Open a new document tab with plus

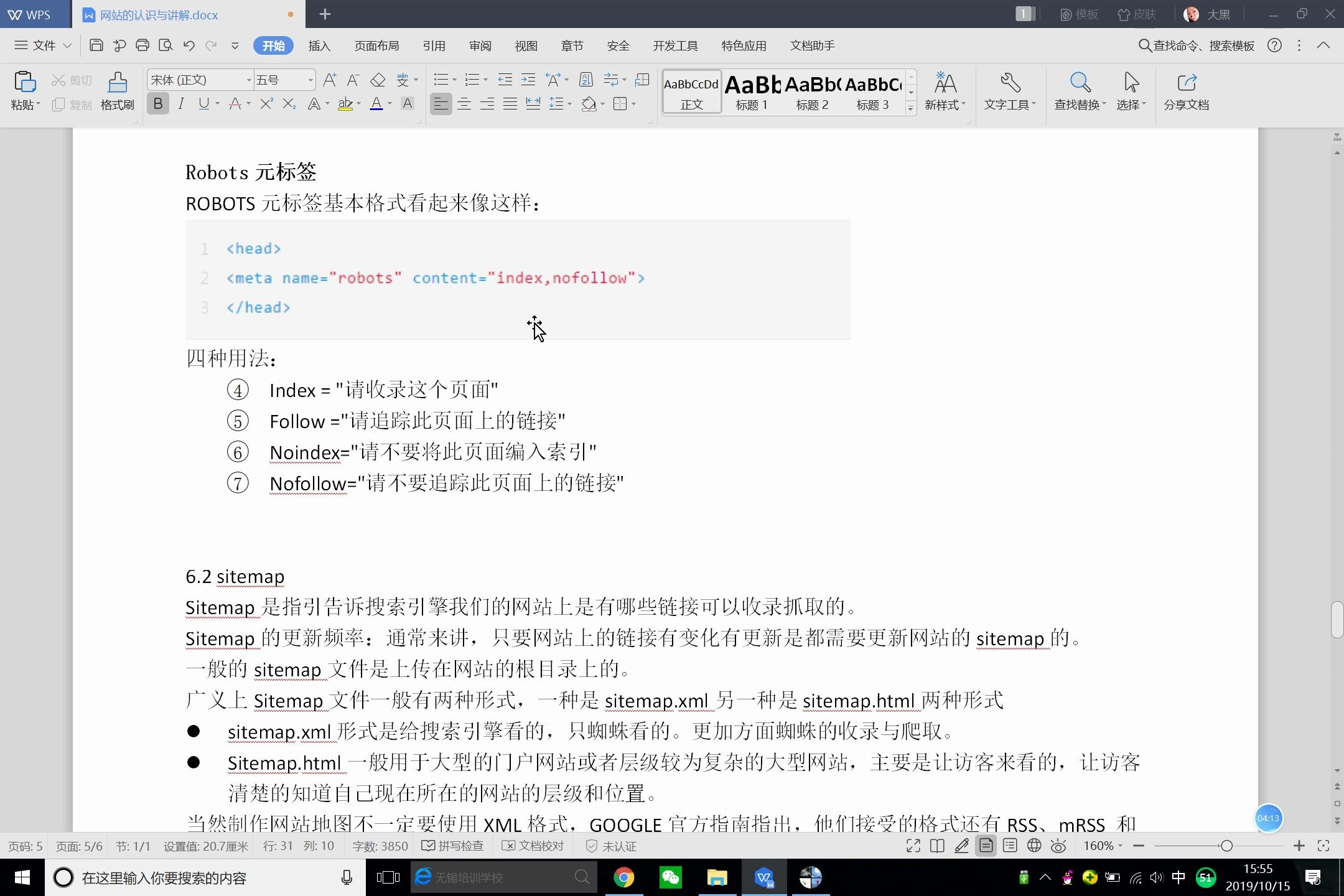325,14
